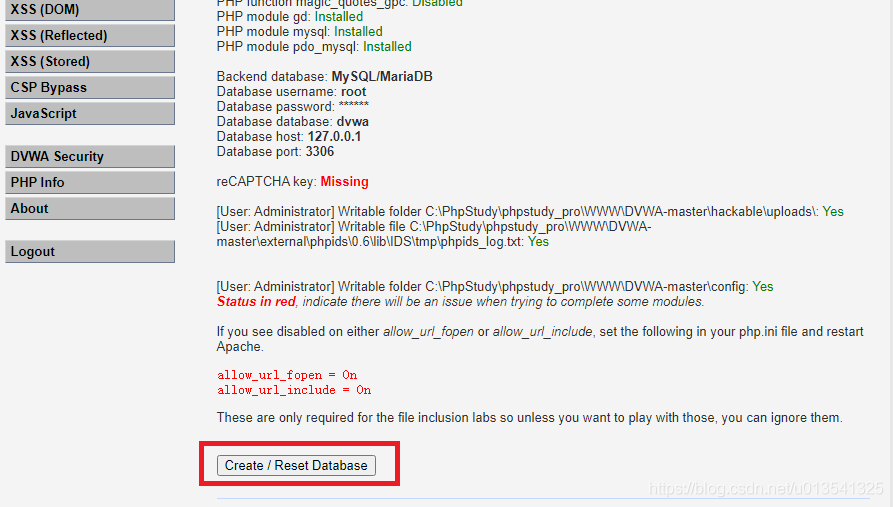Viewport: 893px width, 507px height.
Task: Open the CSP Bypass module
Action: click(x=88, y=88)
